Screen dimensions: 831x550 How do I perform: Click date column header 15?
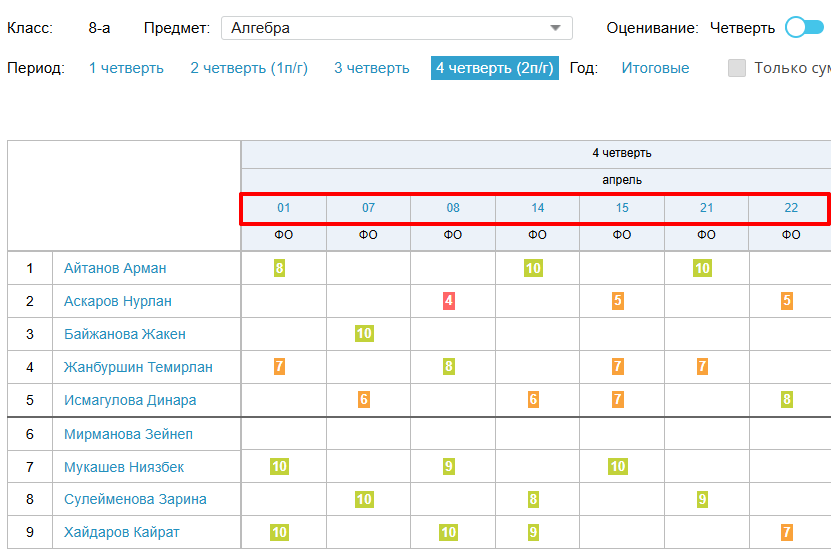click(x=622, y=208)
